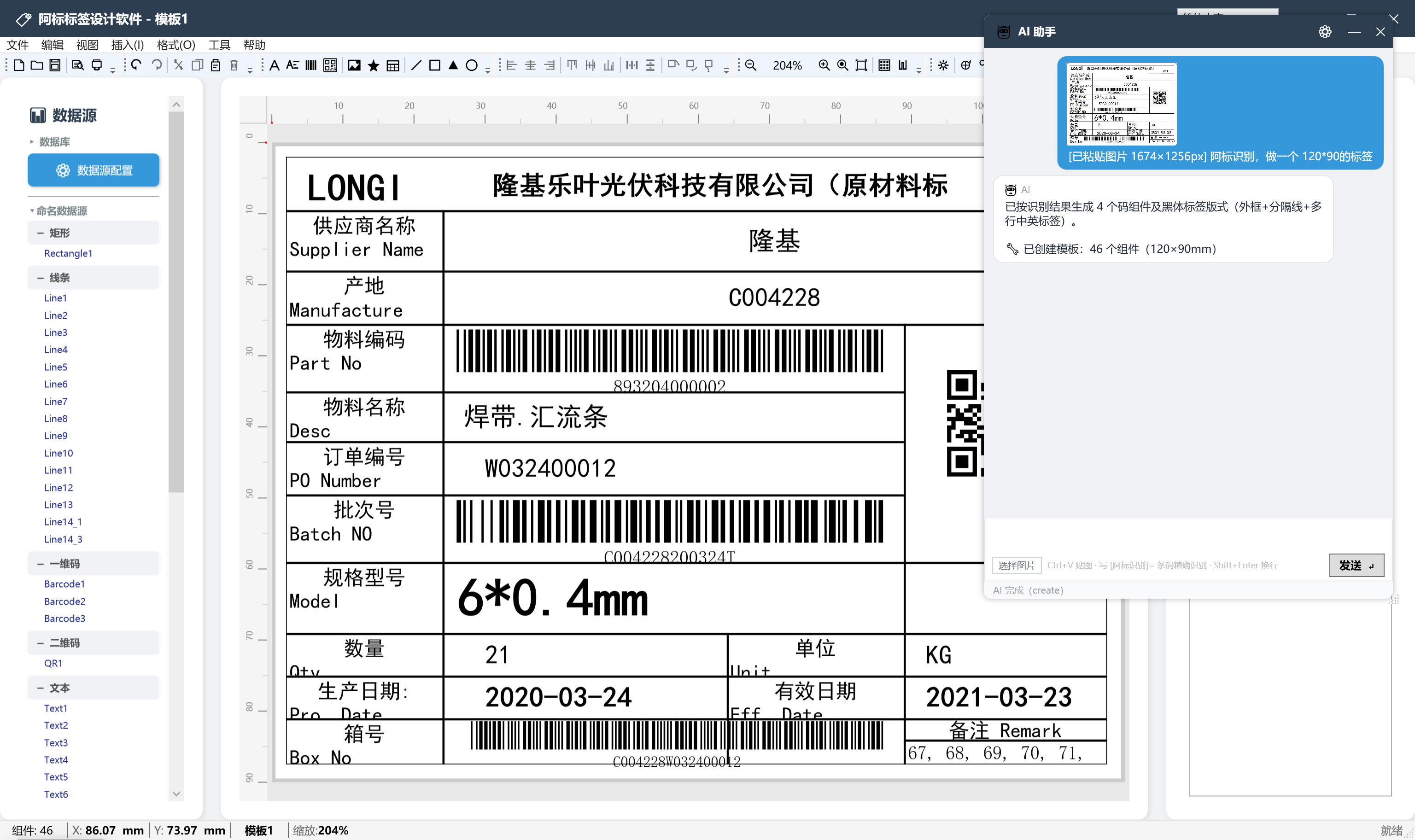Select Line5 in the tree

pos(55,367)
